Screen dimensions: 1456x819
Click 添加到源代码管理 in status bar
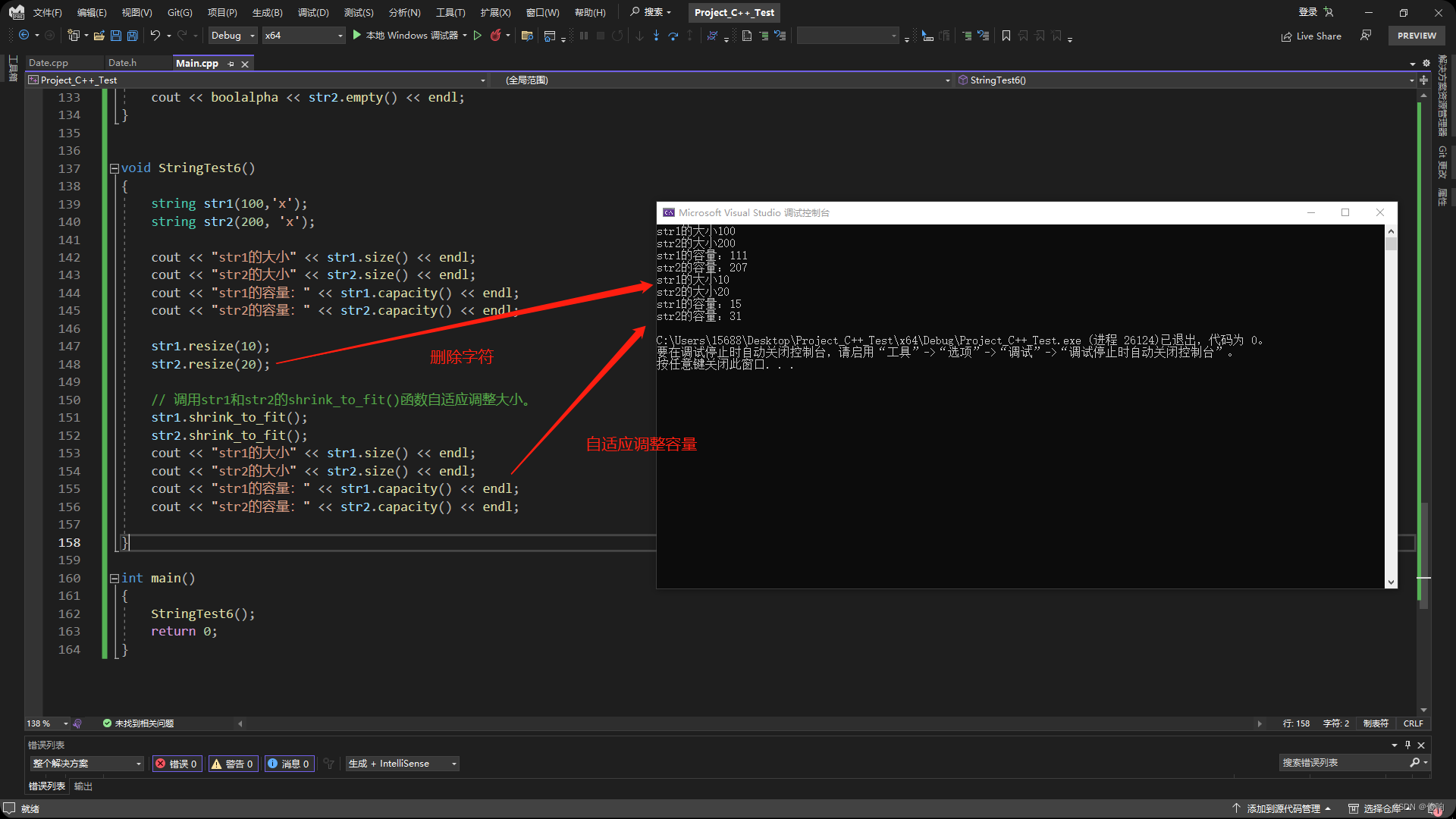(1283, 809)
